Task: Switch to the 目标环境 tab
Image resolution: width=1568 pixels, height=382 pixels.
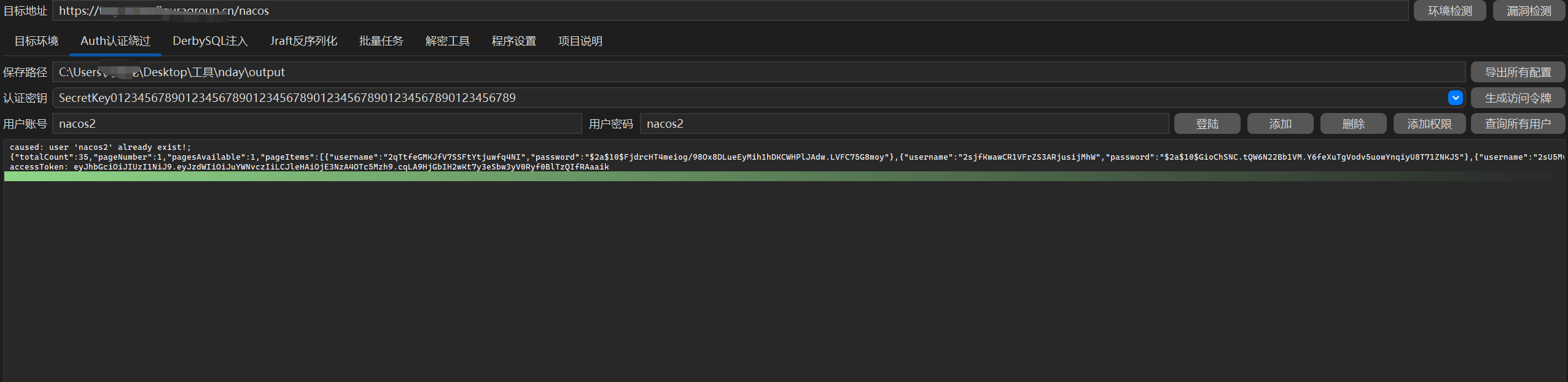Action: 36,41
